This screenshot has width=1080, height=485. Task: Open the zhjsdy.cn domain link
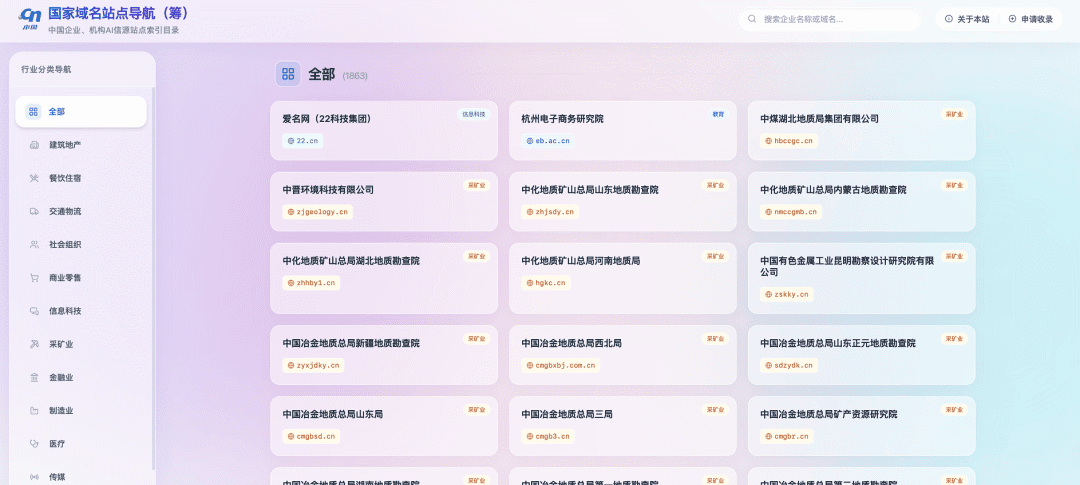(550, 211)
